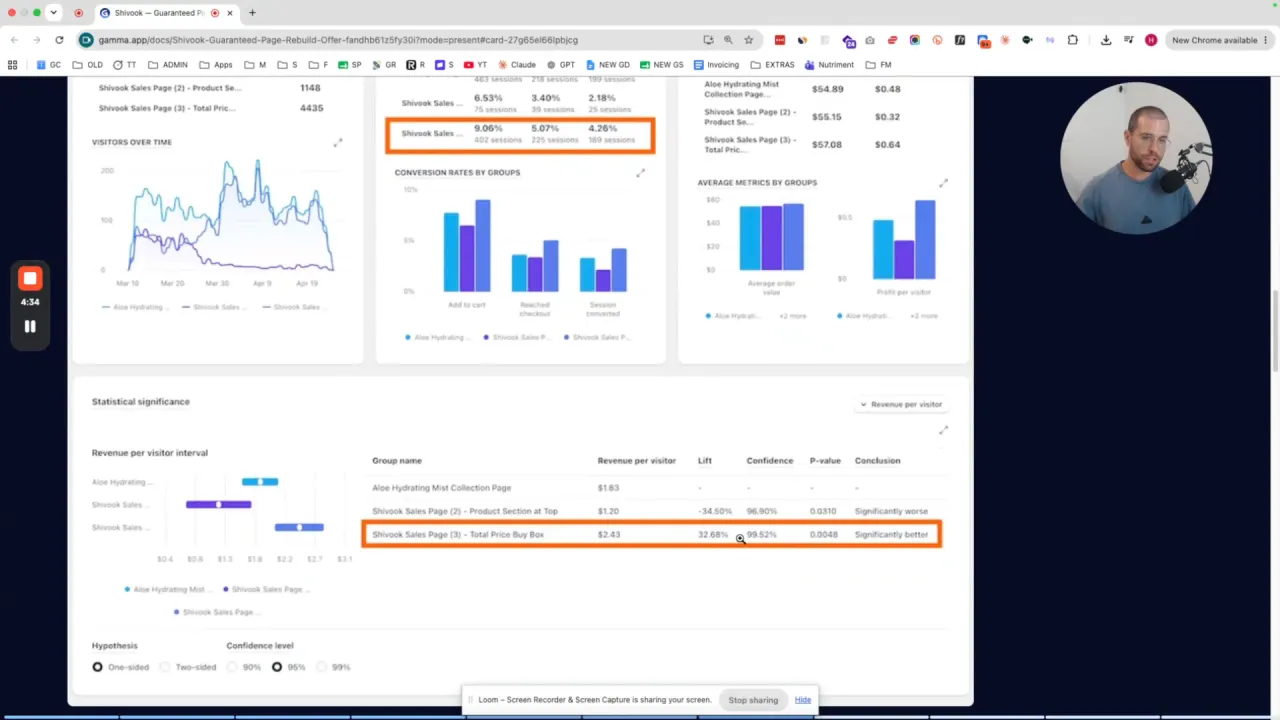Open the GC bookmark
The width and height of the screenshot is (1280, 720).
pos(49,65)
